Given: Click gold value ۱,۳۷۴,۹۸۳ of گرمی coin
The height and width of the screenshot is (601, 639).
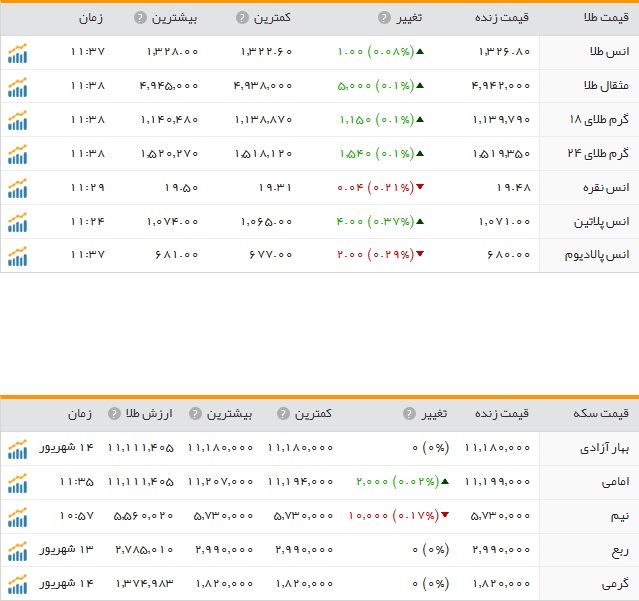Looking at the screenshot, I should pyautogui.click(x=145, y=583).
